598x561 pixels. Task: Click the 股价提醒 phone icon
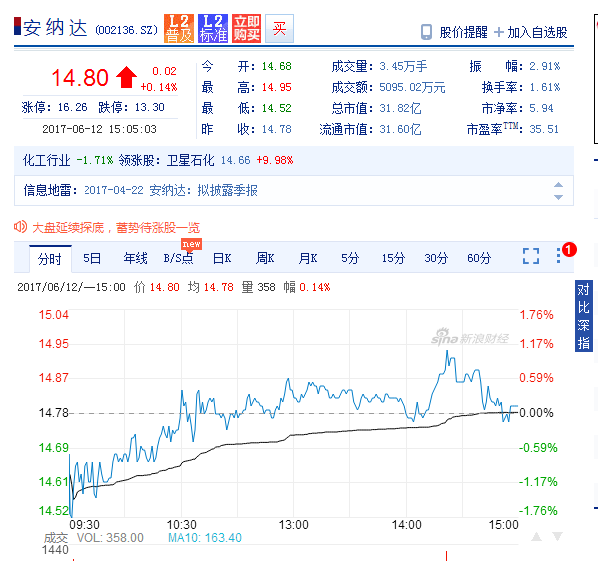(426, 32)
